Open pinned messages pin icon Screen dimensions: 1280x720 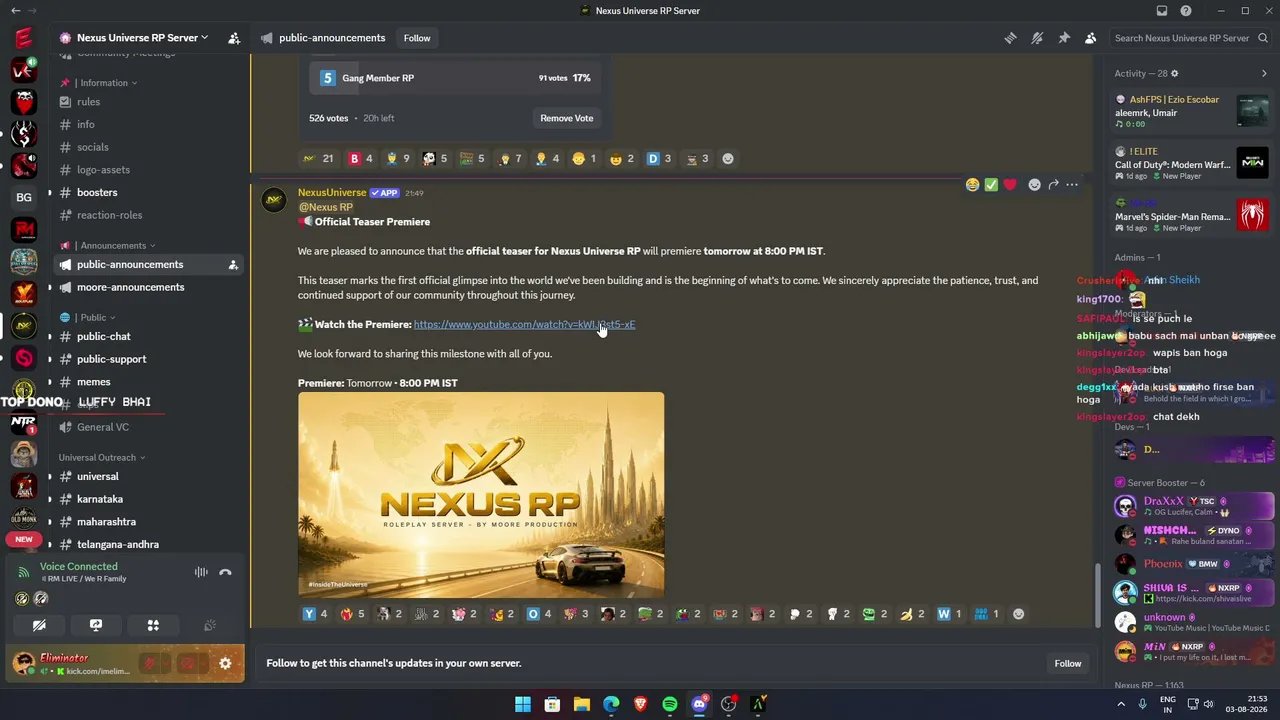click(1064, 38)
